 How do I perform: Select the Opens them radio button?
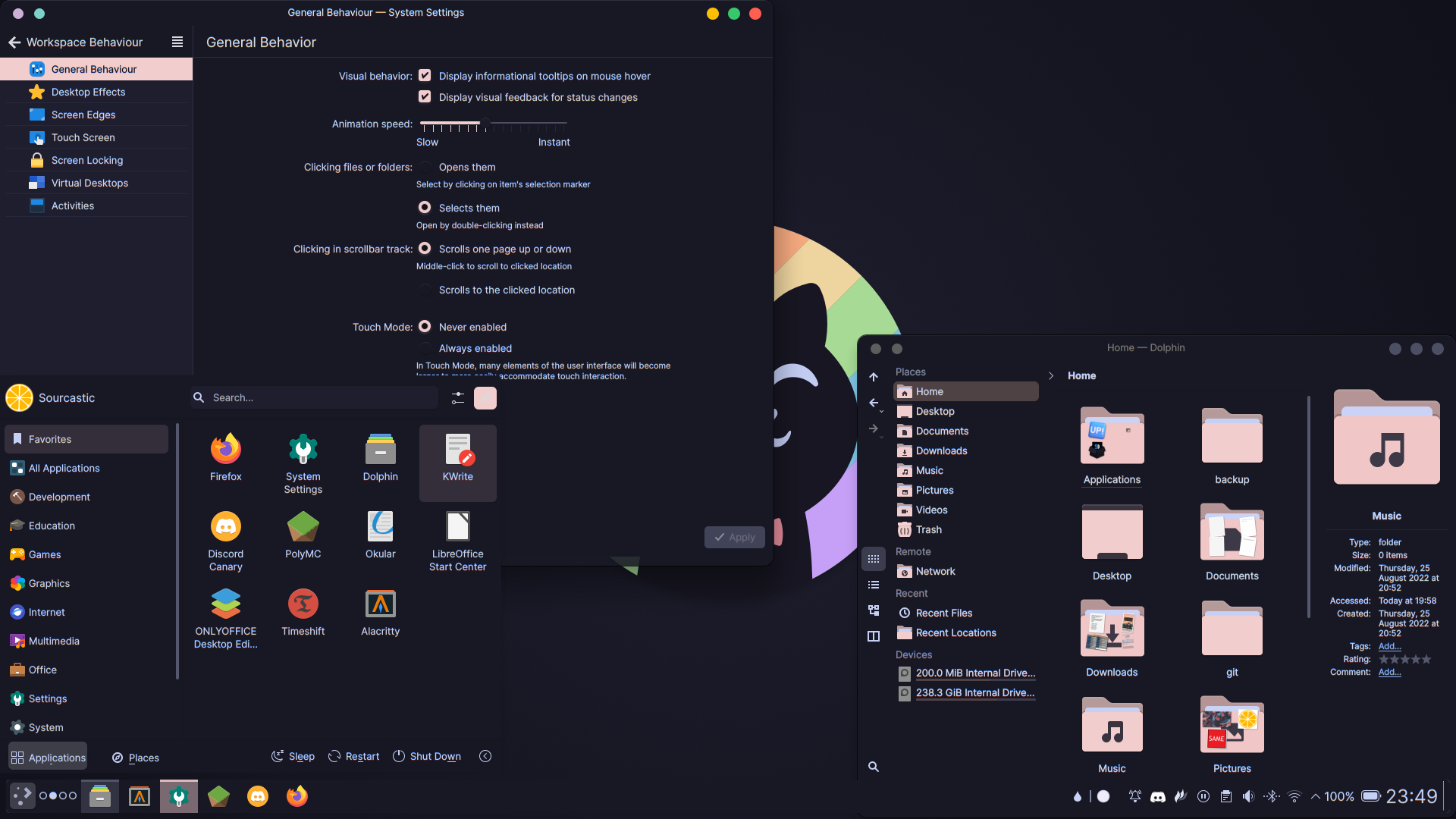pos(425,167)
